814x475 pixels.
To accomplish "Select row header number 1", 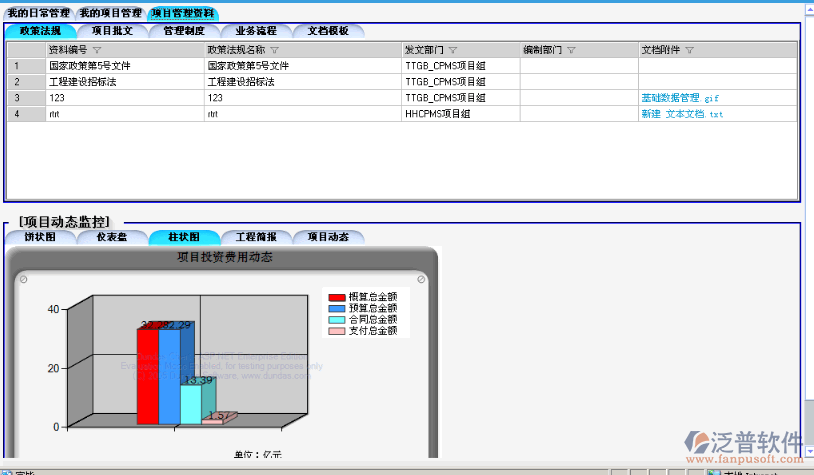I will click(26, 65).
